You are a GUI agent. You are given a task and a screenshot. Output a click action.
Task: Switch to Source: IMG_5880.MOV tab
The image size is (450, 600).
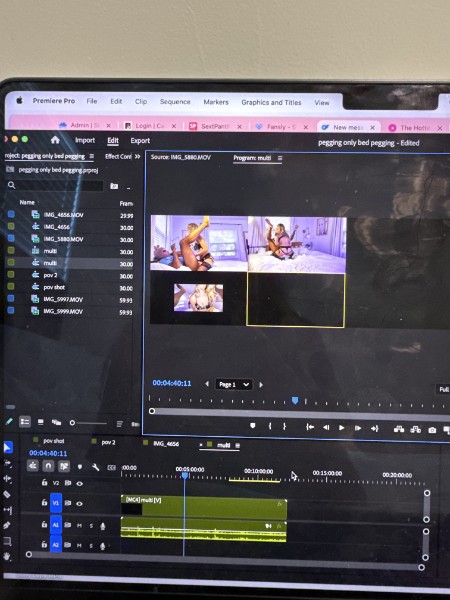pyautogui.click(x=181, y=157)
